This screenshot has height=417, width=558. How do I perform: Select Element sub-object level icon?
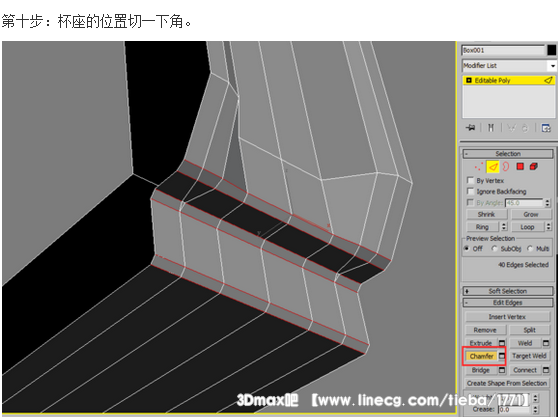point(533,167)
